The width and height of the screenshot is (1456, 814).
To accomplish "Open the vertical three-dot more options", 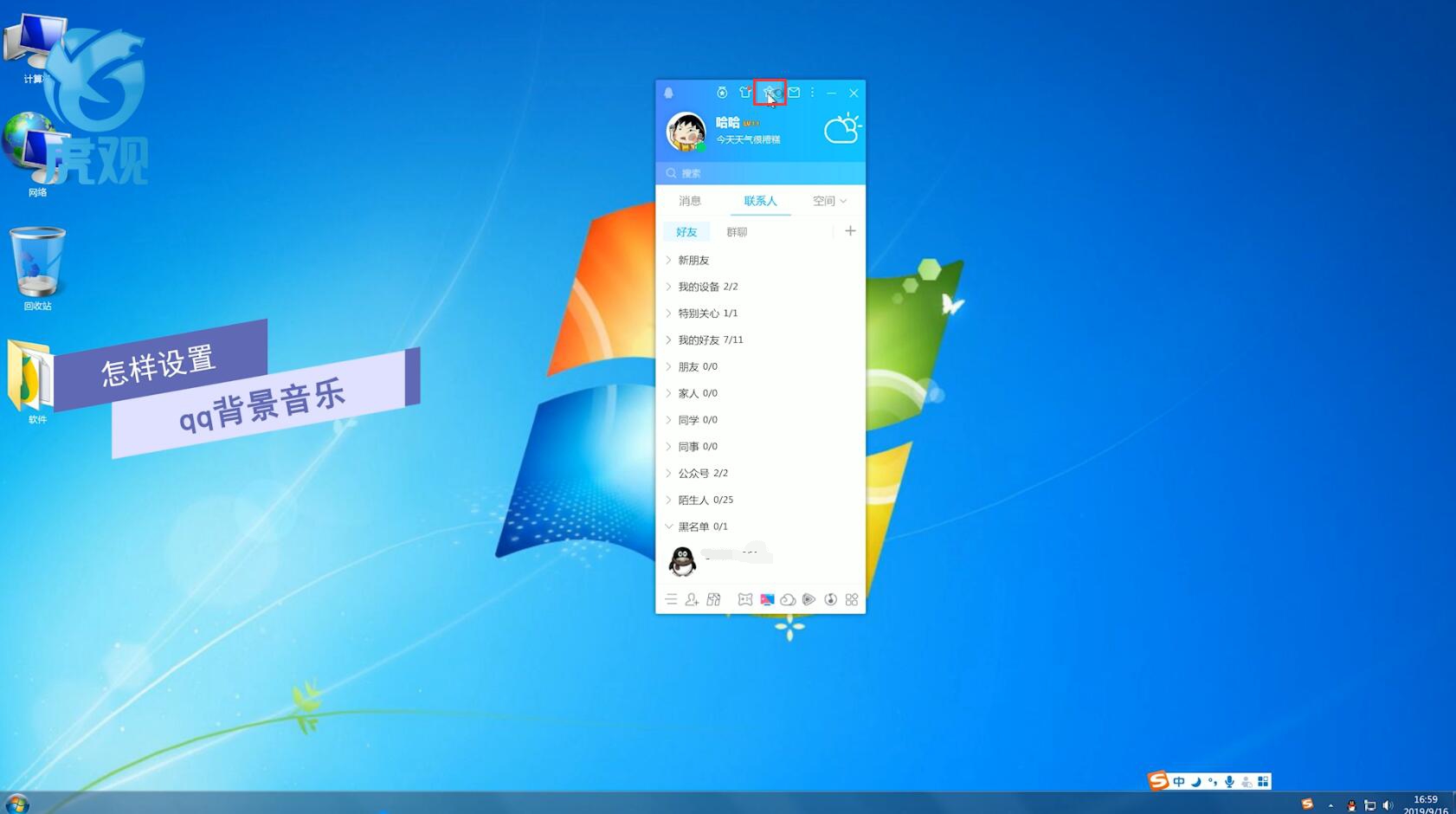I will tap(812, 93).
